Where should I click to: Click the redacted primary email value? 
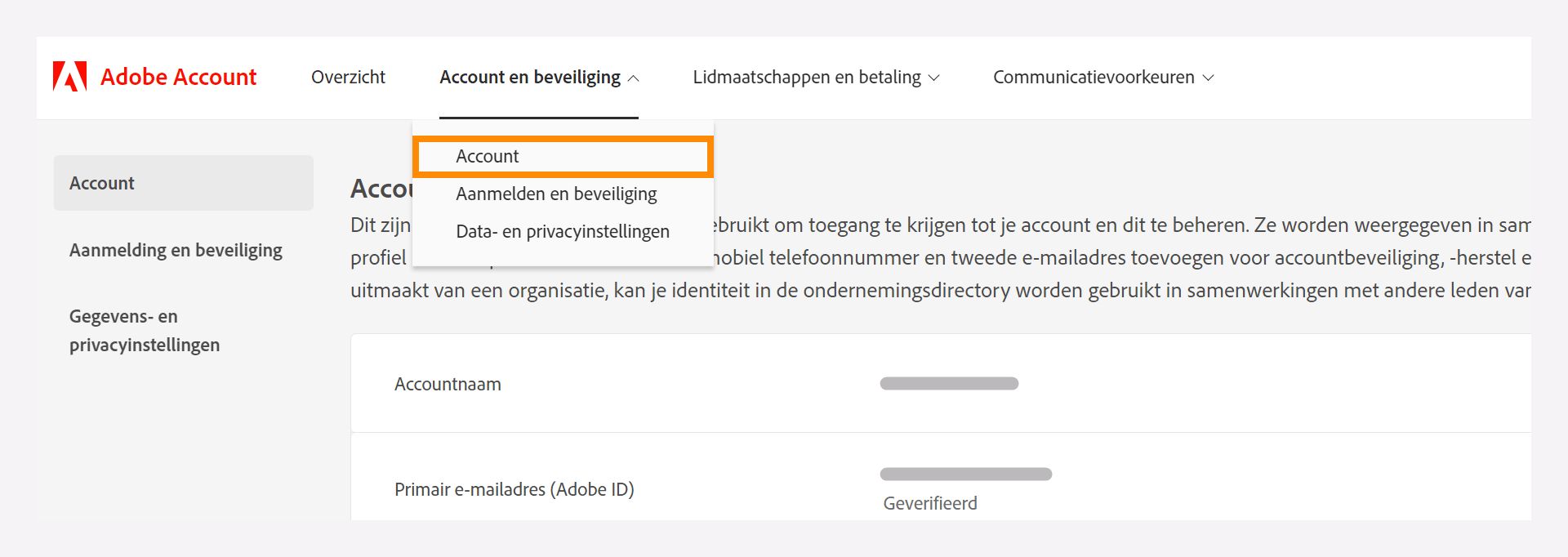pos(967,472)
